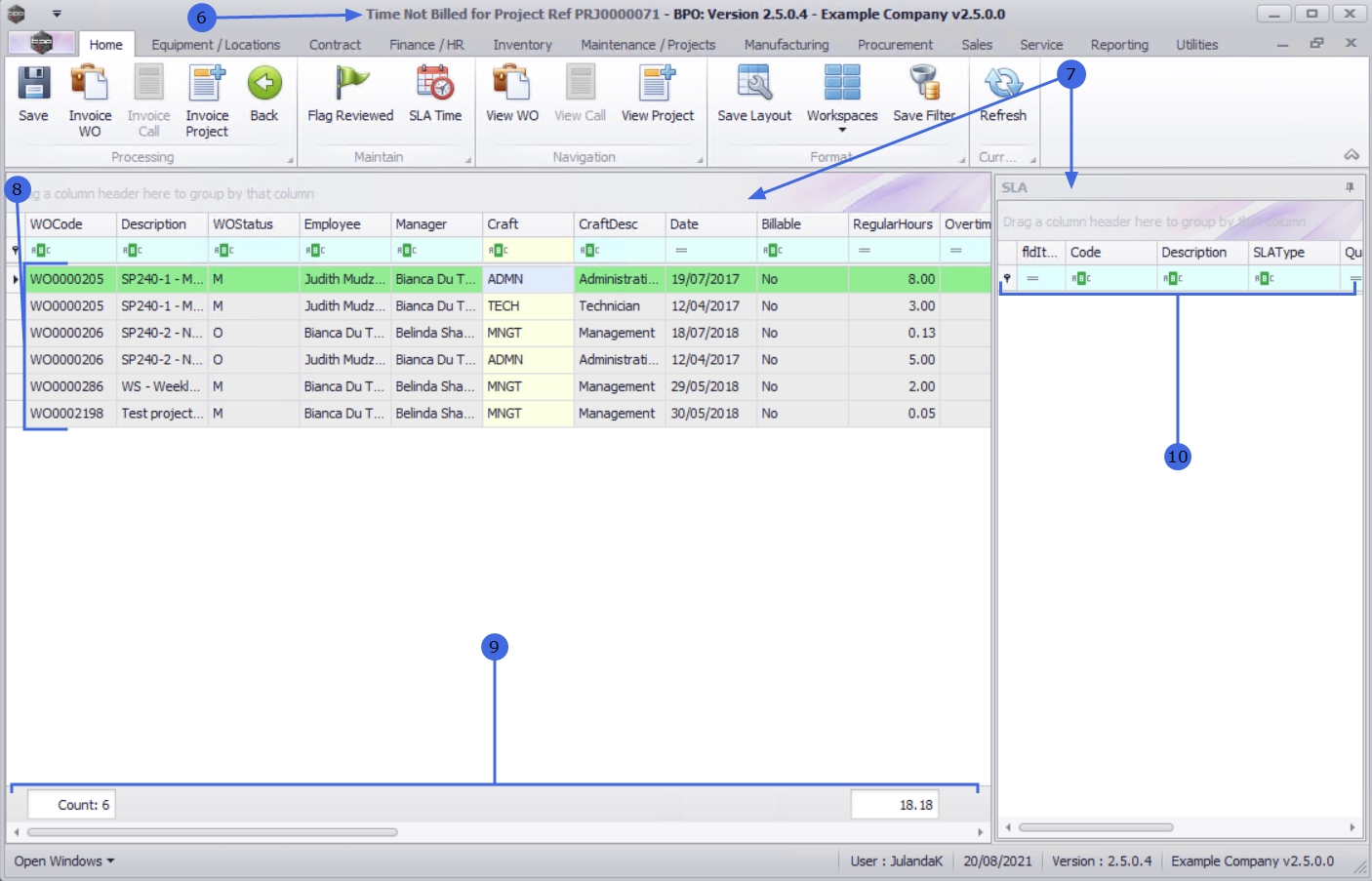Select the Invoice WO ribbon icon
The height and width of the screenshot is (881, 1372).
pos(90,84)
